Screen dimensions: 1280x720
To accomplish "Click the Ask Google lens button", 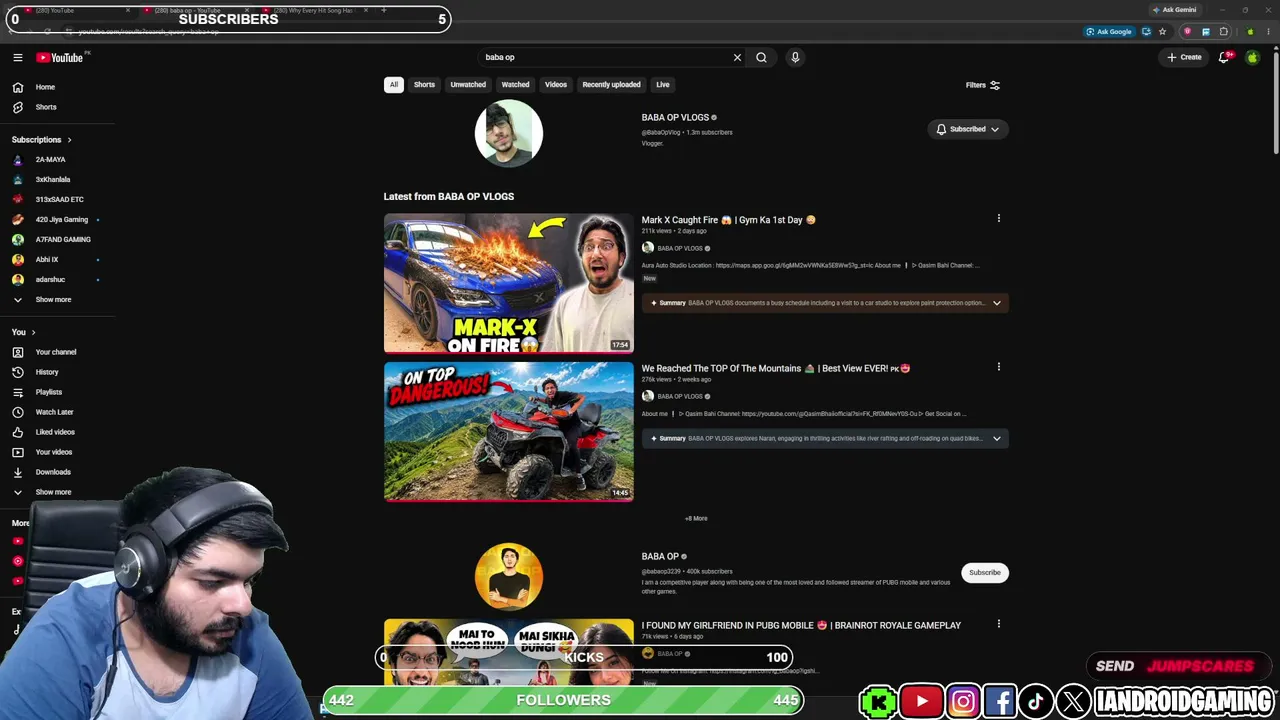I will click(x=1110, y=31).
